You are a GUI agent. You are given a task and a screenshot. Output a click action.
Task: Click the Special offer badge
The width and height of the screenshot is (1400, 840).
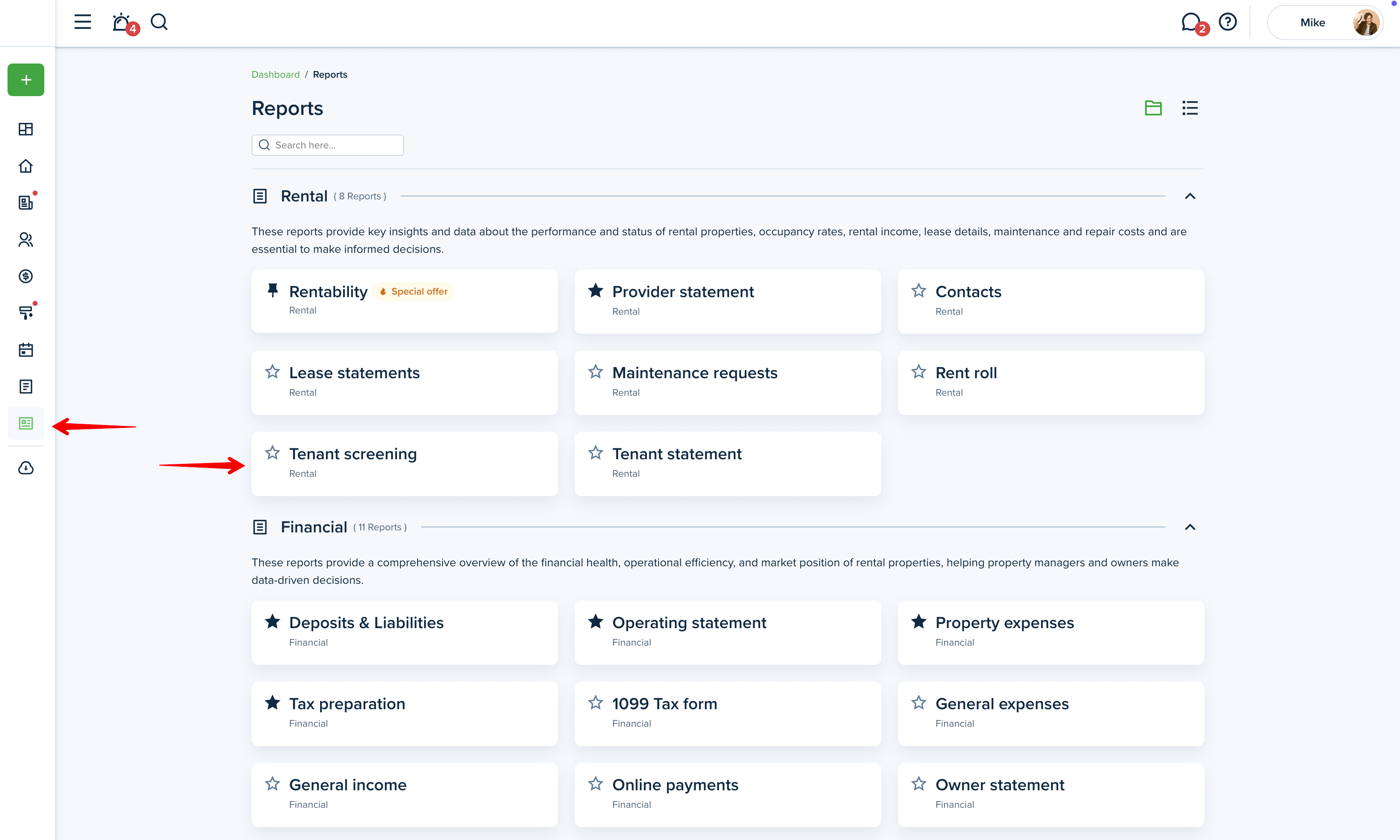pos(414,292)
